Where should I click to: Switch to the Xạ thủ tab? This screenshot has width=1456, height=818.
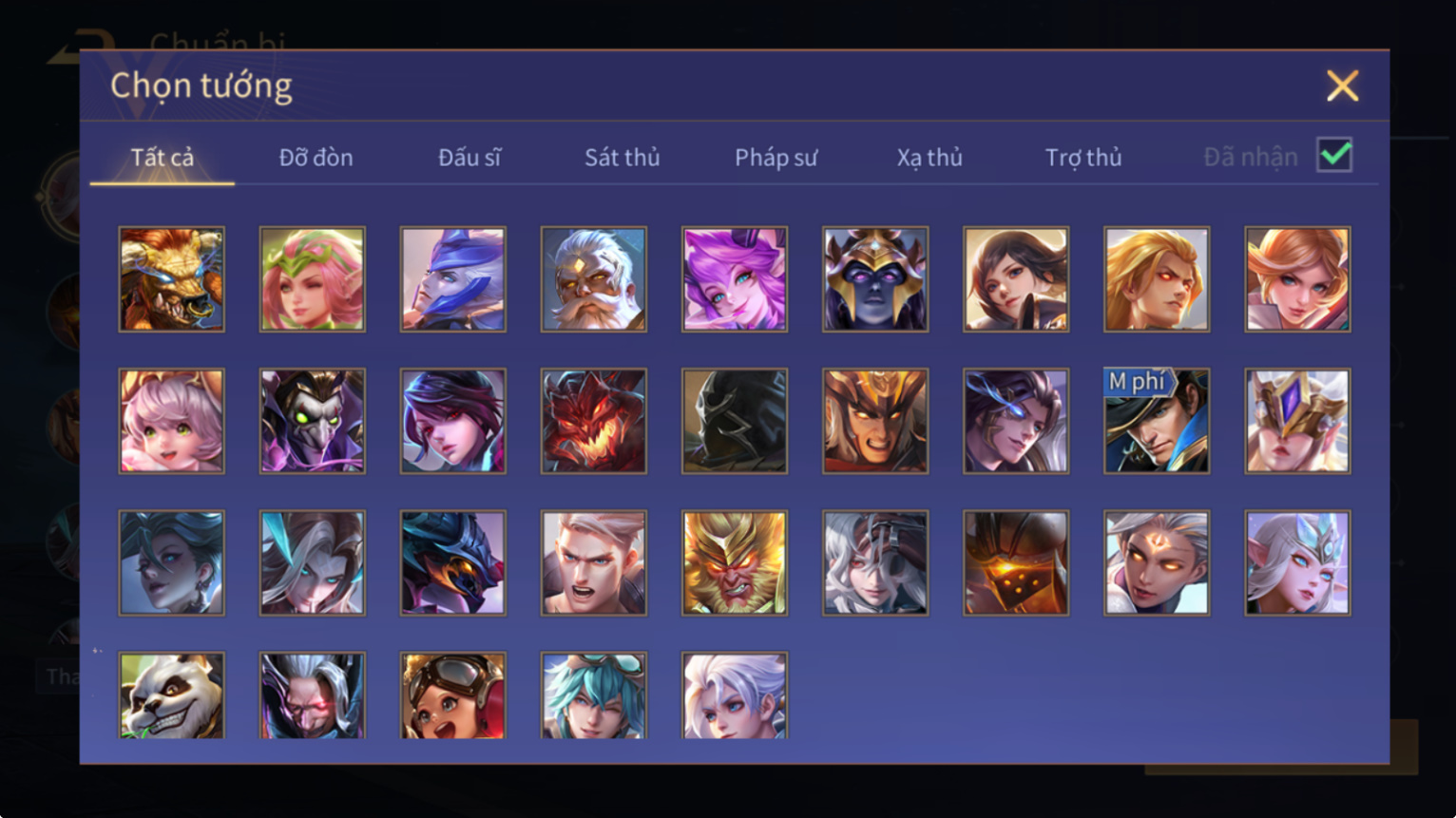tap(929, 158)
